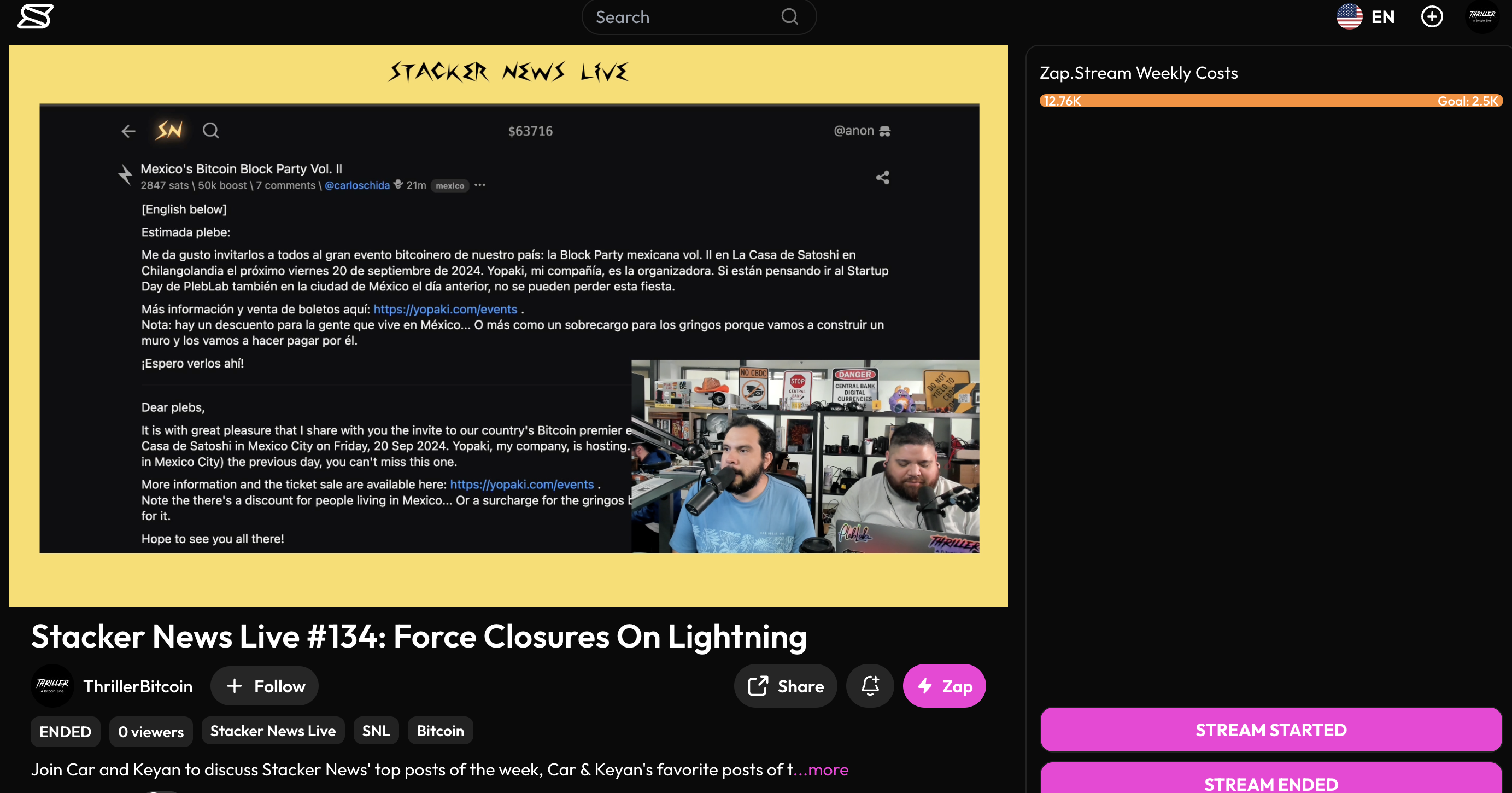1512x793 pixels.
Task: Click the search magnifier icon
Action: coord(789,16)
